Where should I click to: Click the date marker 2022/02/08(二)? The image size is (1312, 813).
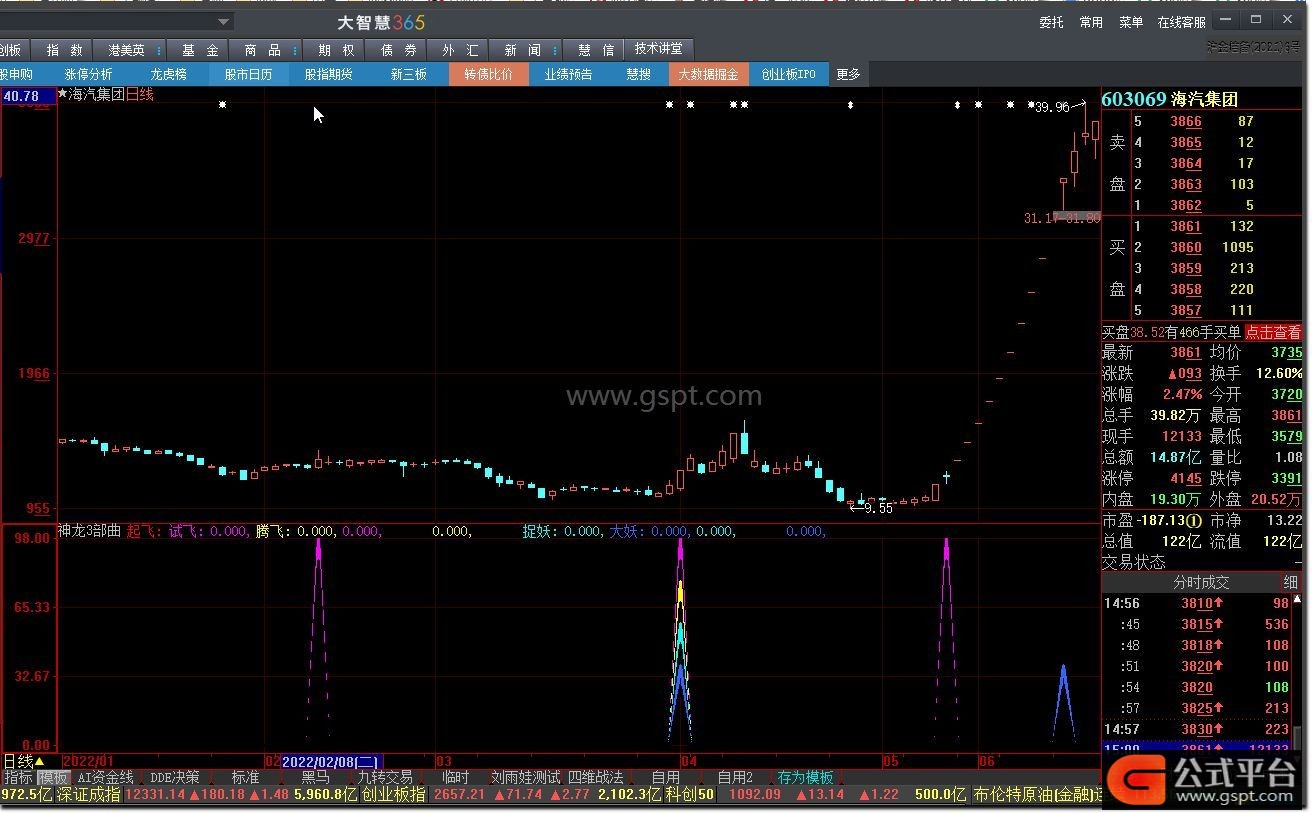tap(331, 761)
